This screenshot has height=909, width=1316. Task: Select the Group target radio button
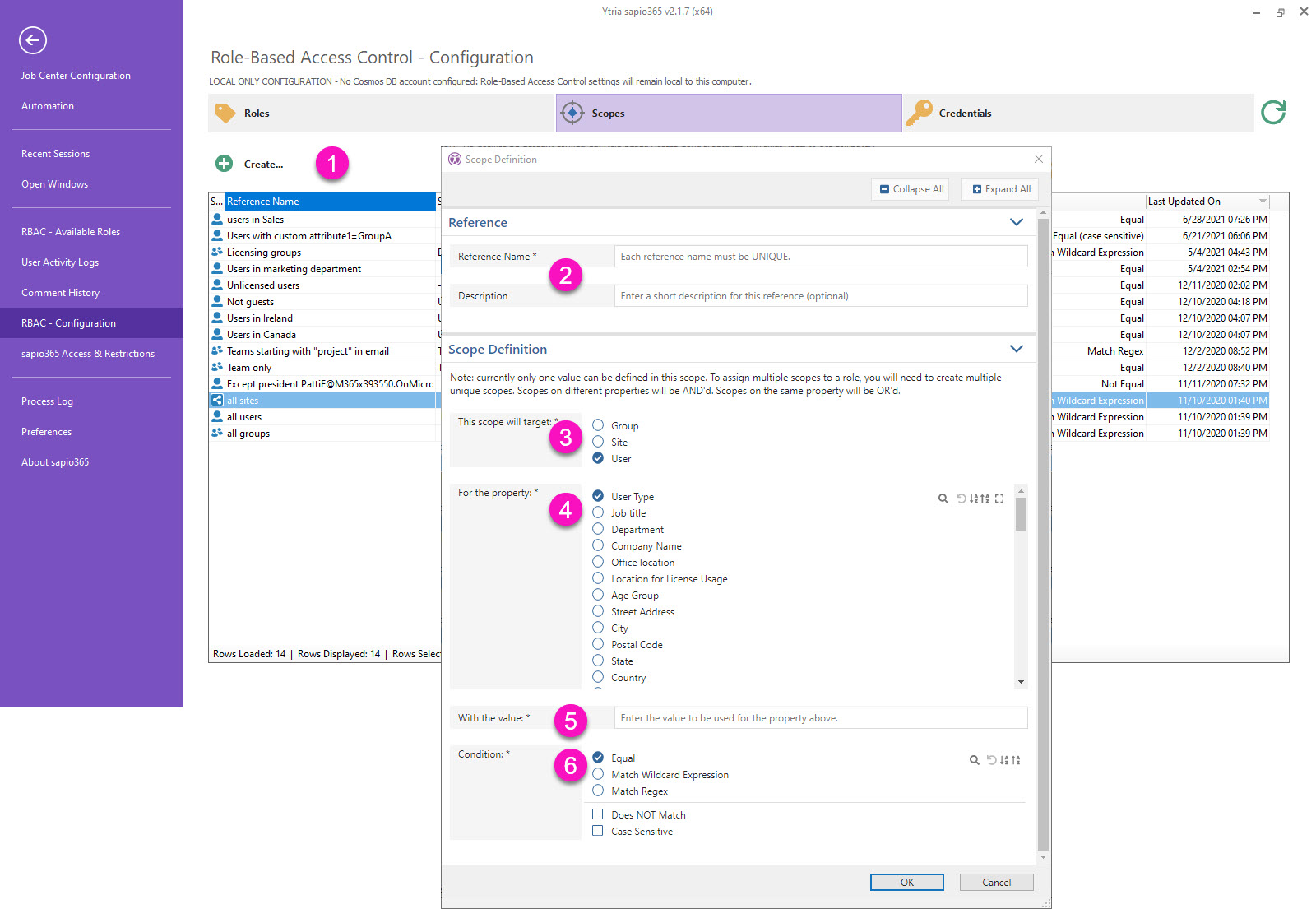point(598,425)
